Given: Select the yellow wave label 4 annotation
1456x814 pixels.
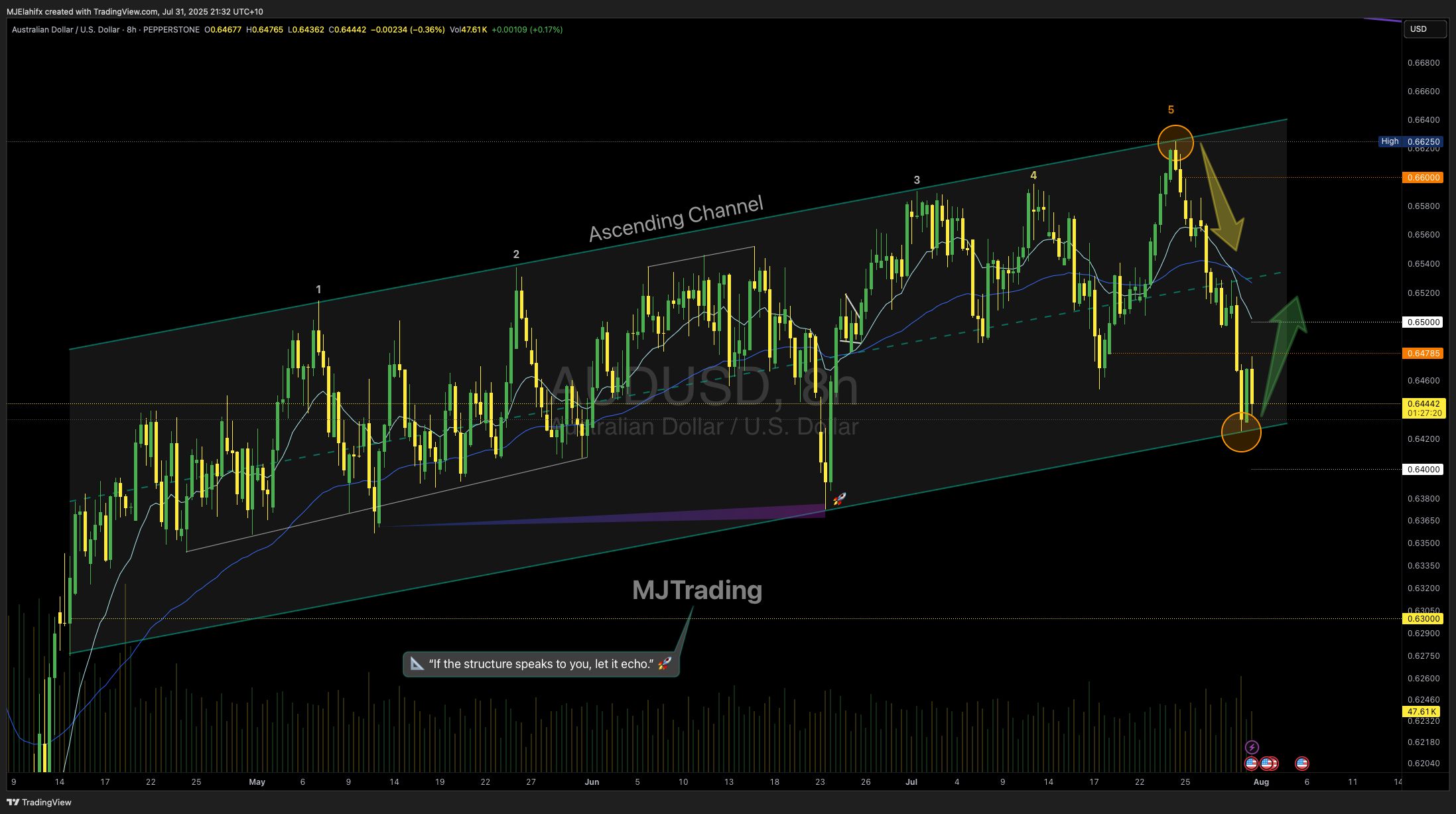Looking at the screenshot, I should click(1033, 175).
